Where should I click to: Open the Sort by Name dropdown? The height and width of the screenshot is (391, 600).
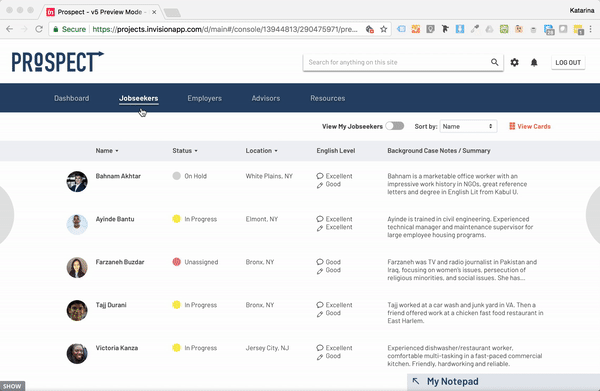(x=468, y=126)
